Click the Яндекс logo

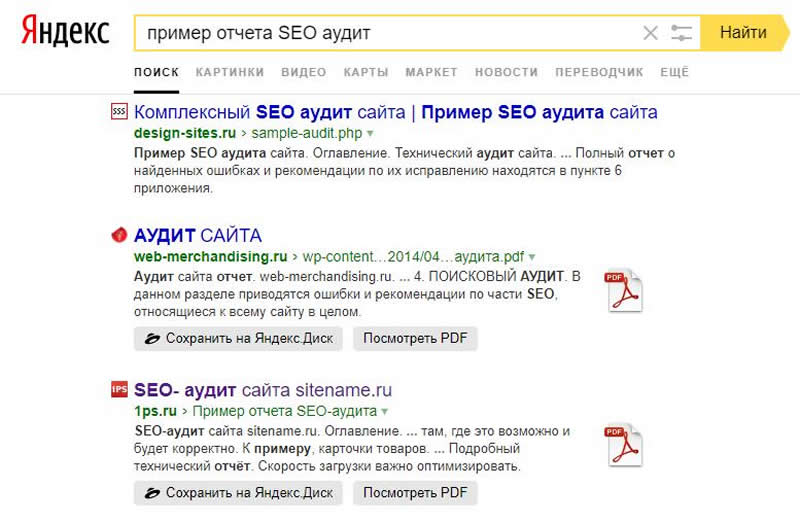[65, 30]
